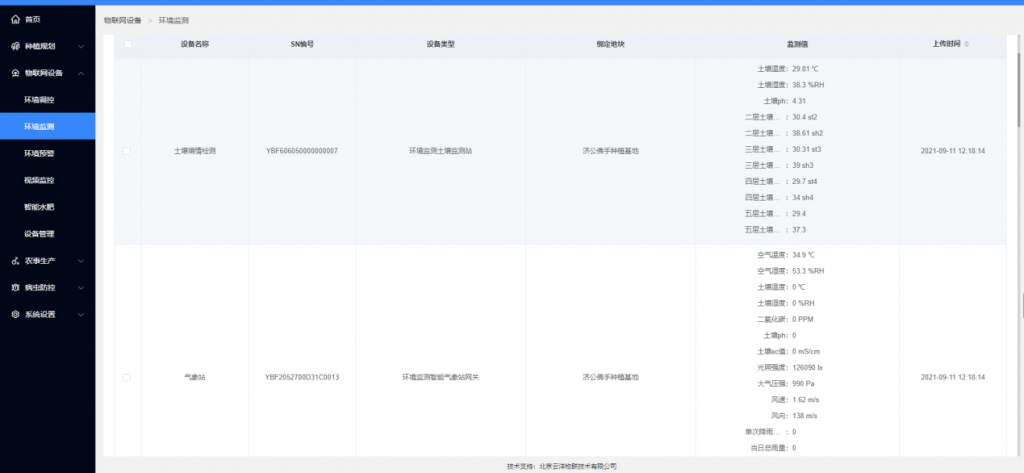Click the gear icon for 系统设置
Viewport: 1024px width, 473px height.
point(16,314)
